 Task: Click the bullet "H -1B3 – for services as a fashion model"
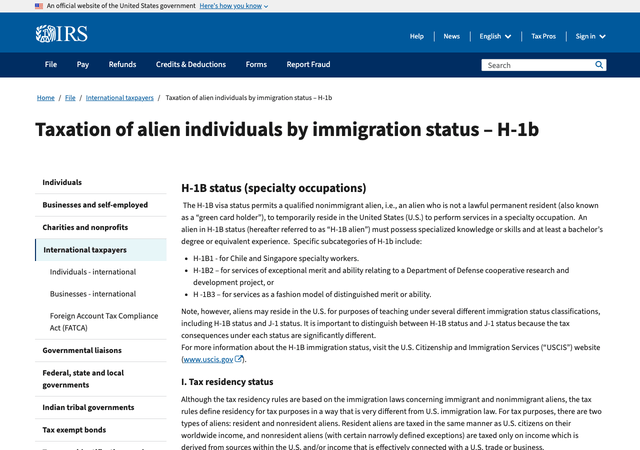pos(312,294)
